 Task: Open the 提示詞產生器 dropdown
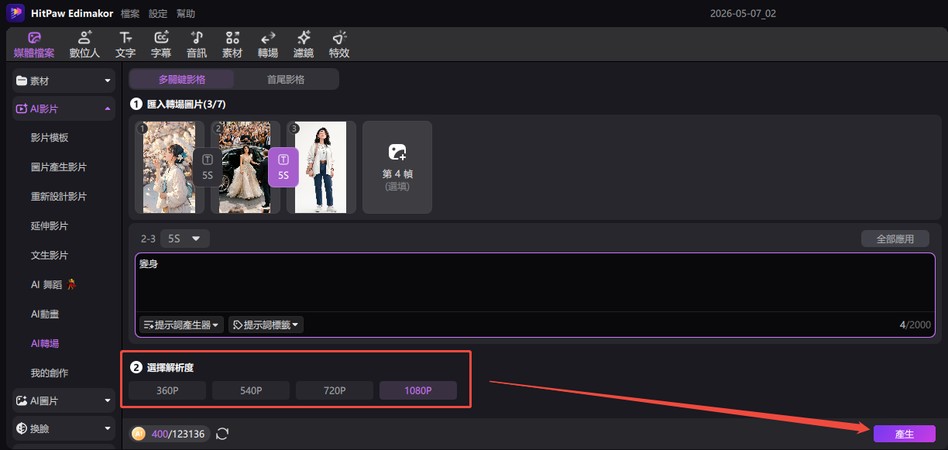pyautogui.click(x=181, y=325)
